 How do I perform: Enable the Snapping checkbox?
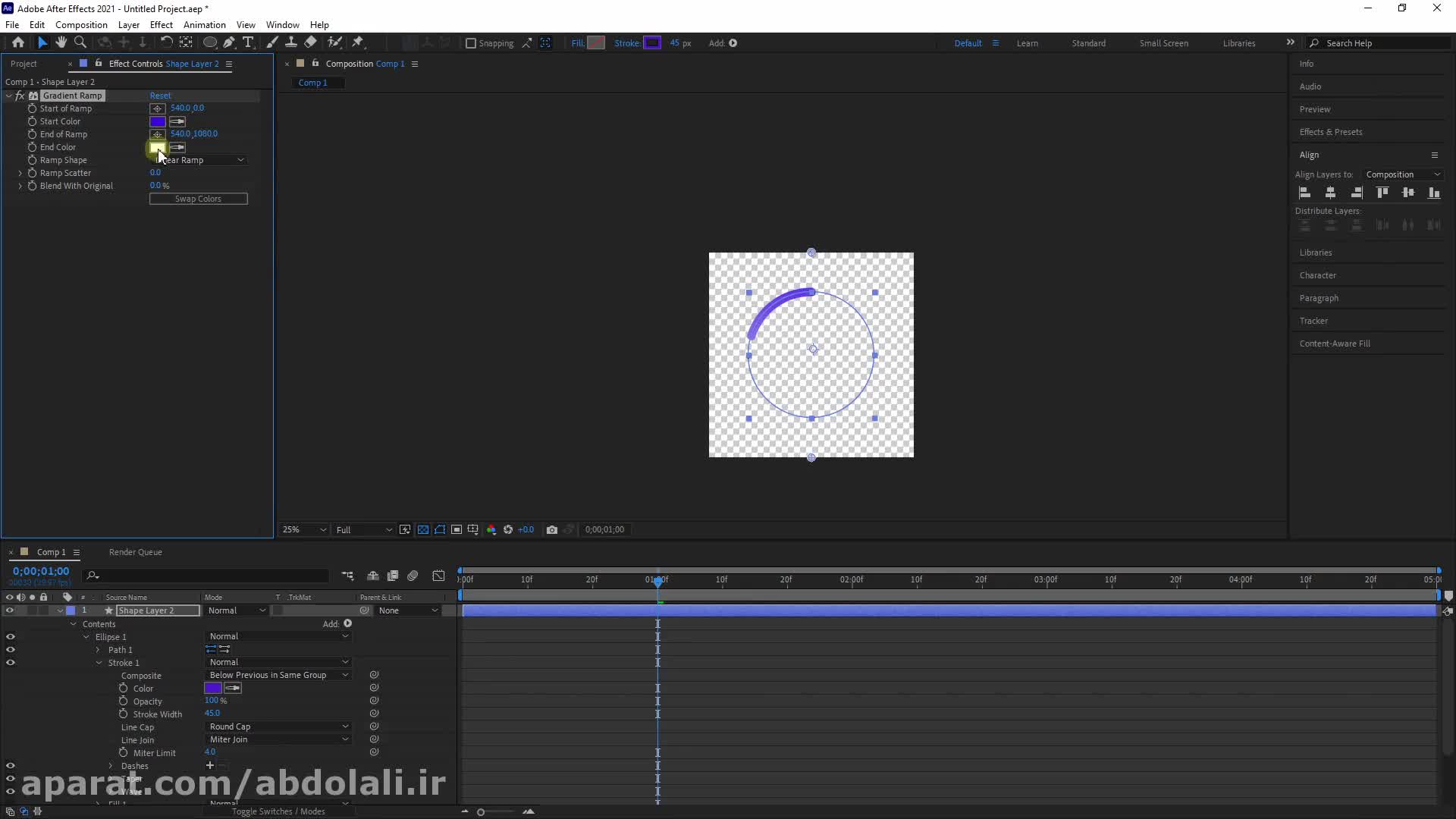(471, 43)
